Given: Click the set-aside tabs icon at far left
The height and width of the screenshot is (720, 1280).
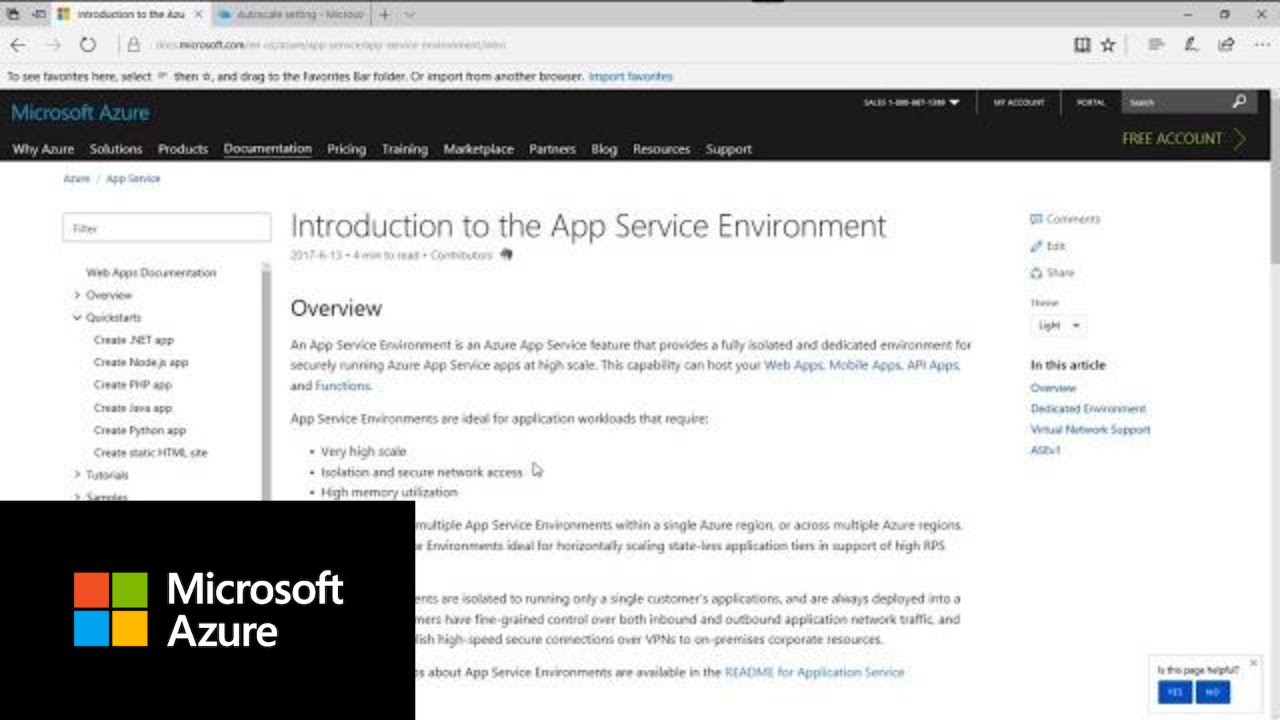Looking at the screenshot, I should tap(12, 15).
